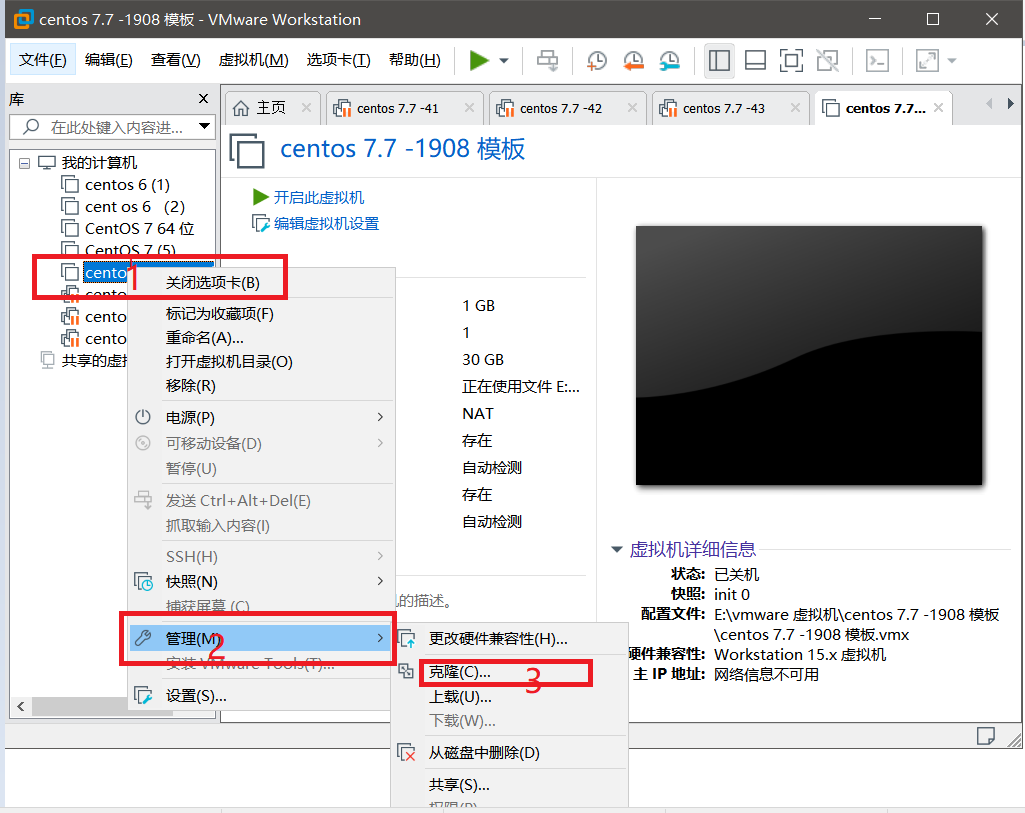Choose 重命名(A)... in context menu
This screenshot has height=813, width=1025.
coord(204,338)
